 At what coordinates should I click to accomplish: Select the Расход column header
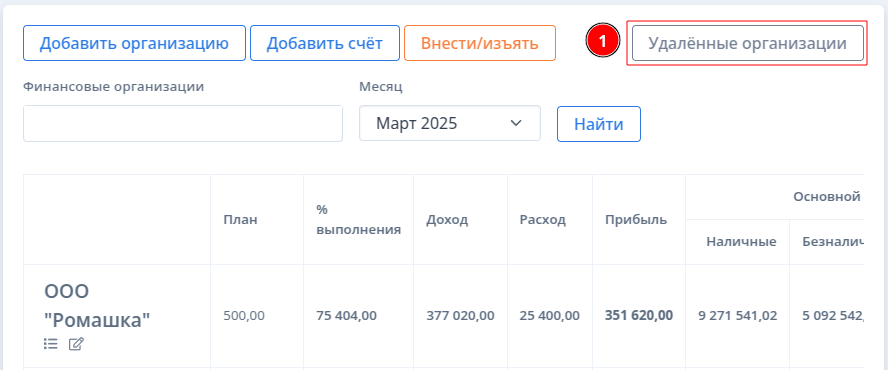pyautogui.click(x=543, y=220)
